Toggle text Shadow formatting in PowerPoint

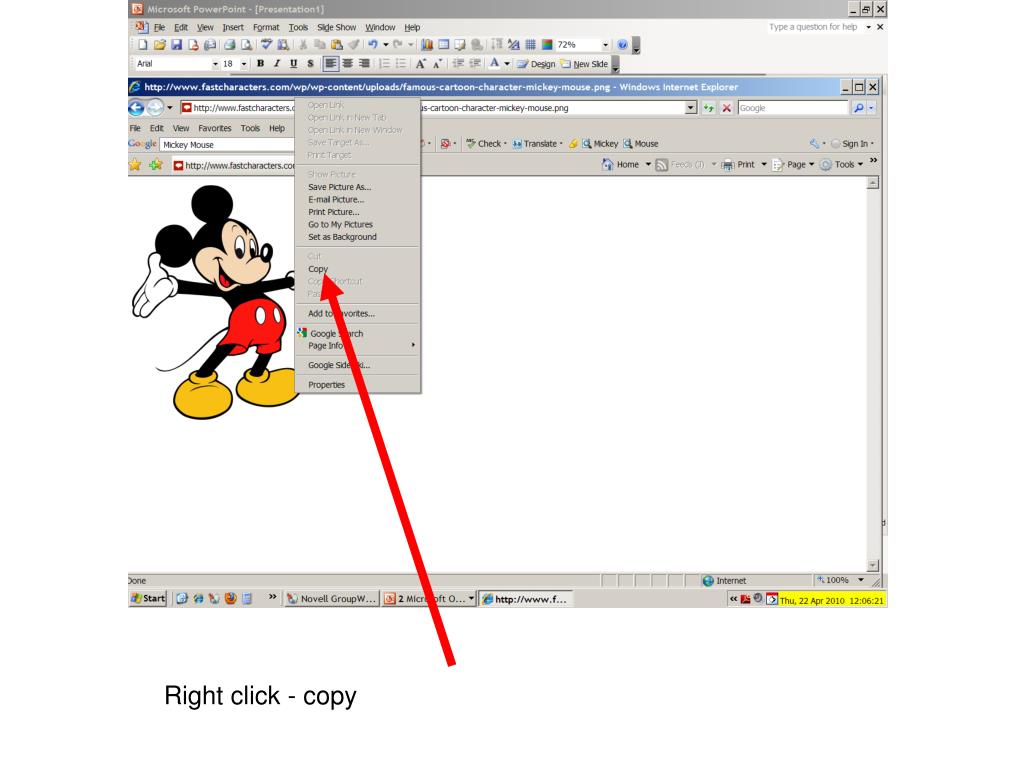click(310, 63)
